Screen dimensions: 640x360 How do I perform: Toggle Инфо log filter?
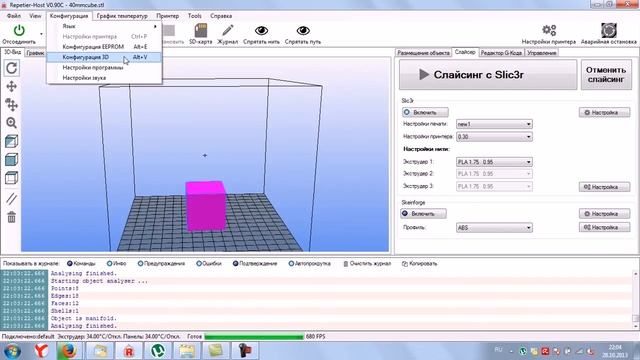tap(116, 264)
